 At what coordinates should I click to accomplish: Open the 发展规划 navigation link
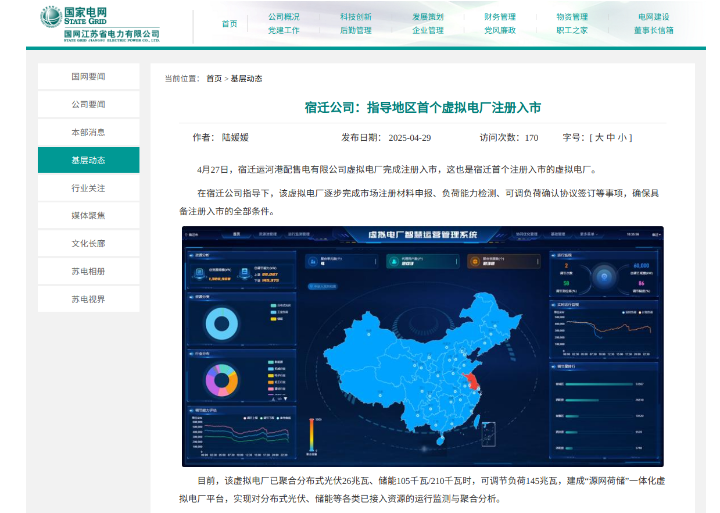(x=427, y=17)
